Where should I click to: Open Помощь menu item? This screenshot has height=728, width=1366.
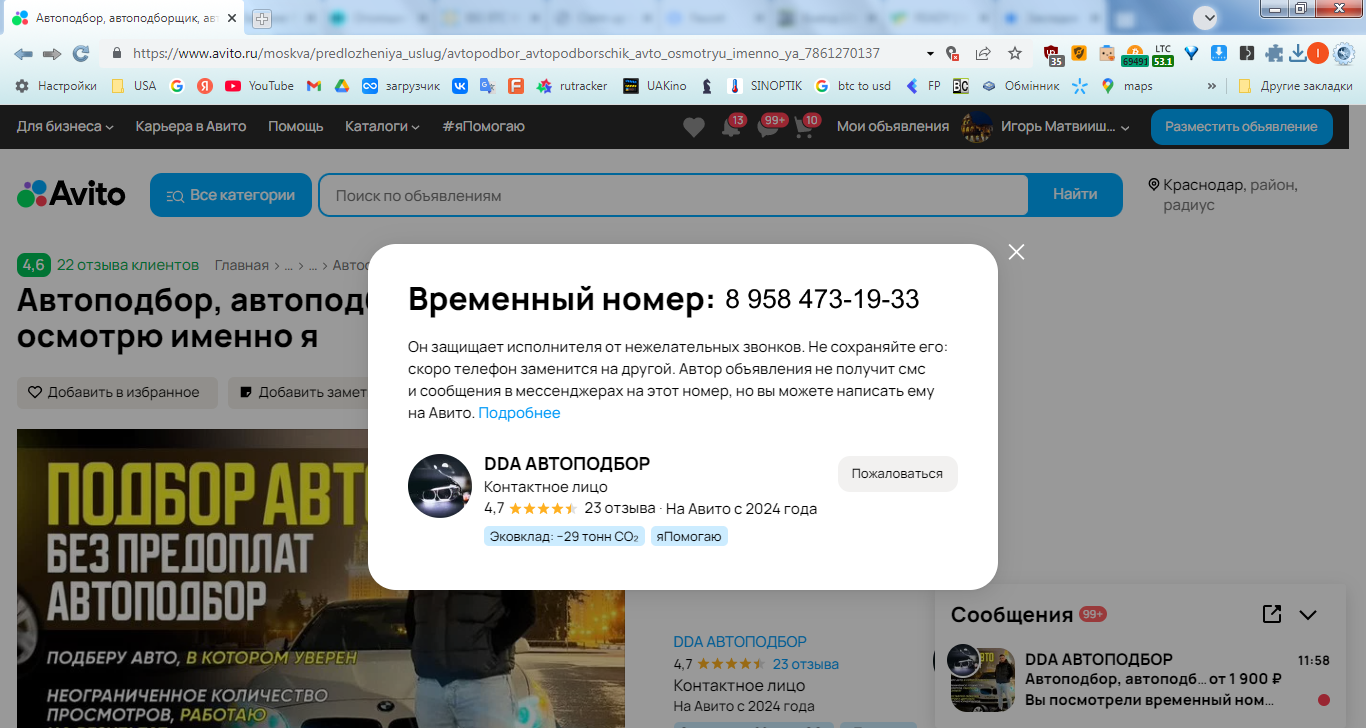click(296, 127)
